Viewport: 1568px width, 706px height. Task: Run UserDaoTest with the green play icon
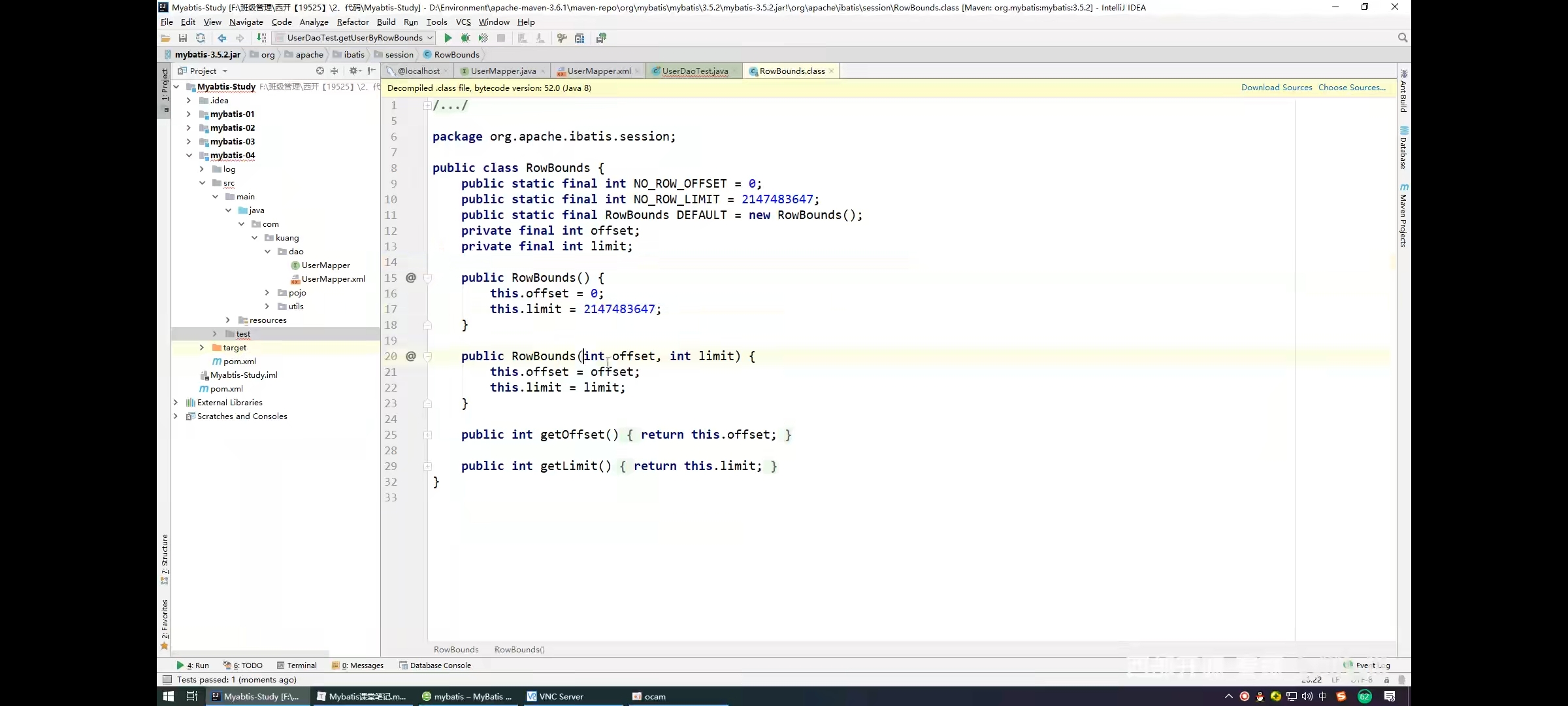tap(448, 38)
